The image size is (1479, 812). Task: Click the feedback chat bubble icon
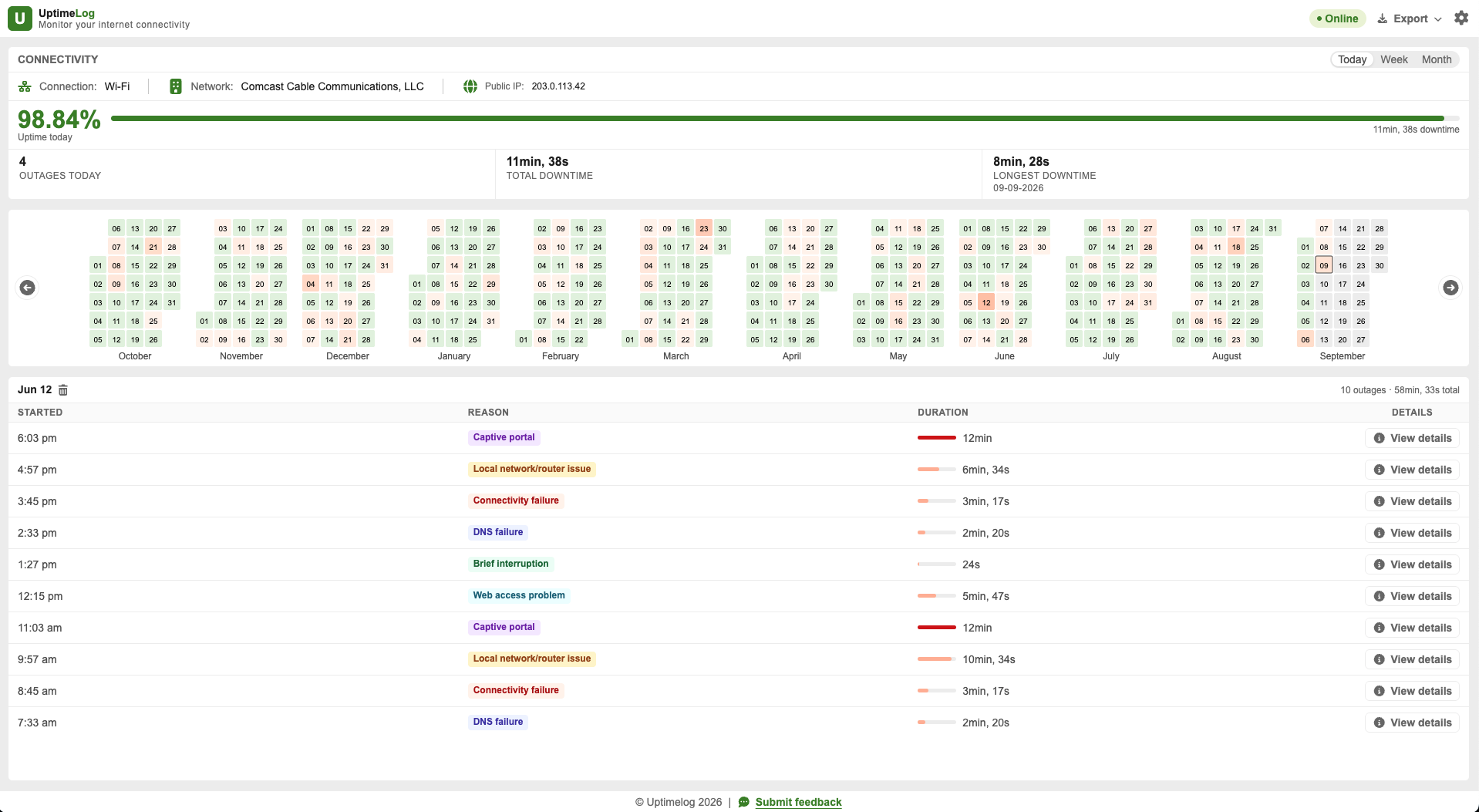click(744, 802)
